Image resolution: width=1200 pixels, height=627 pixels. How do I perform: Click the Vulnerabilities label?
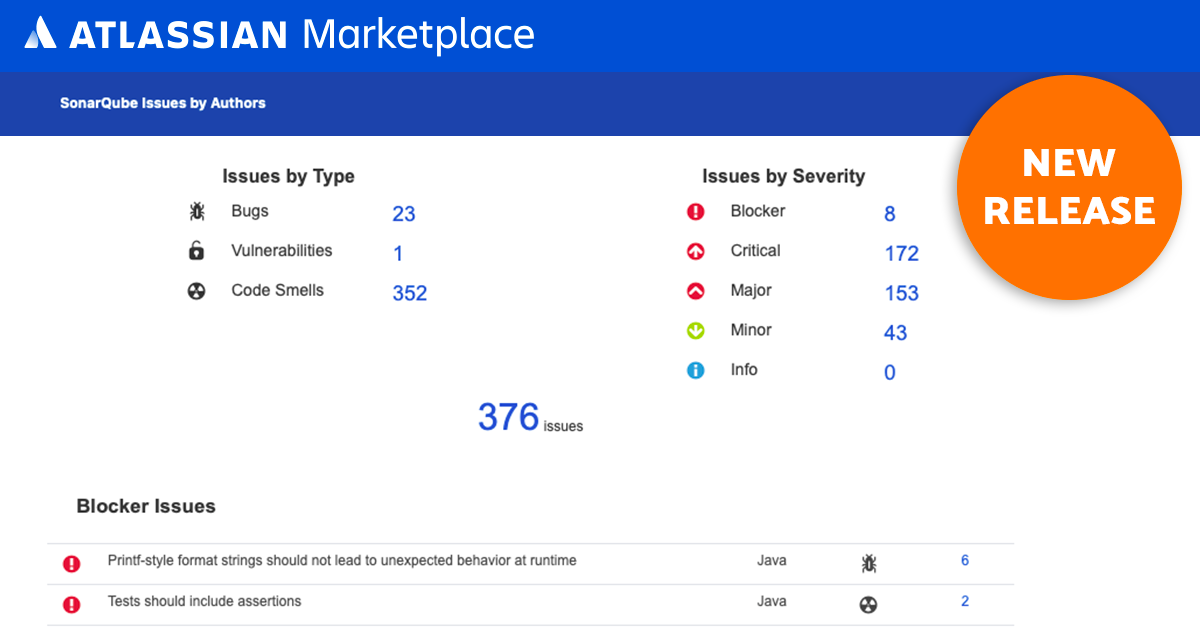point(282,251)
